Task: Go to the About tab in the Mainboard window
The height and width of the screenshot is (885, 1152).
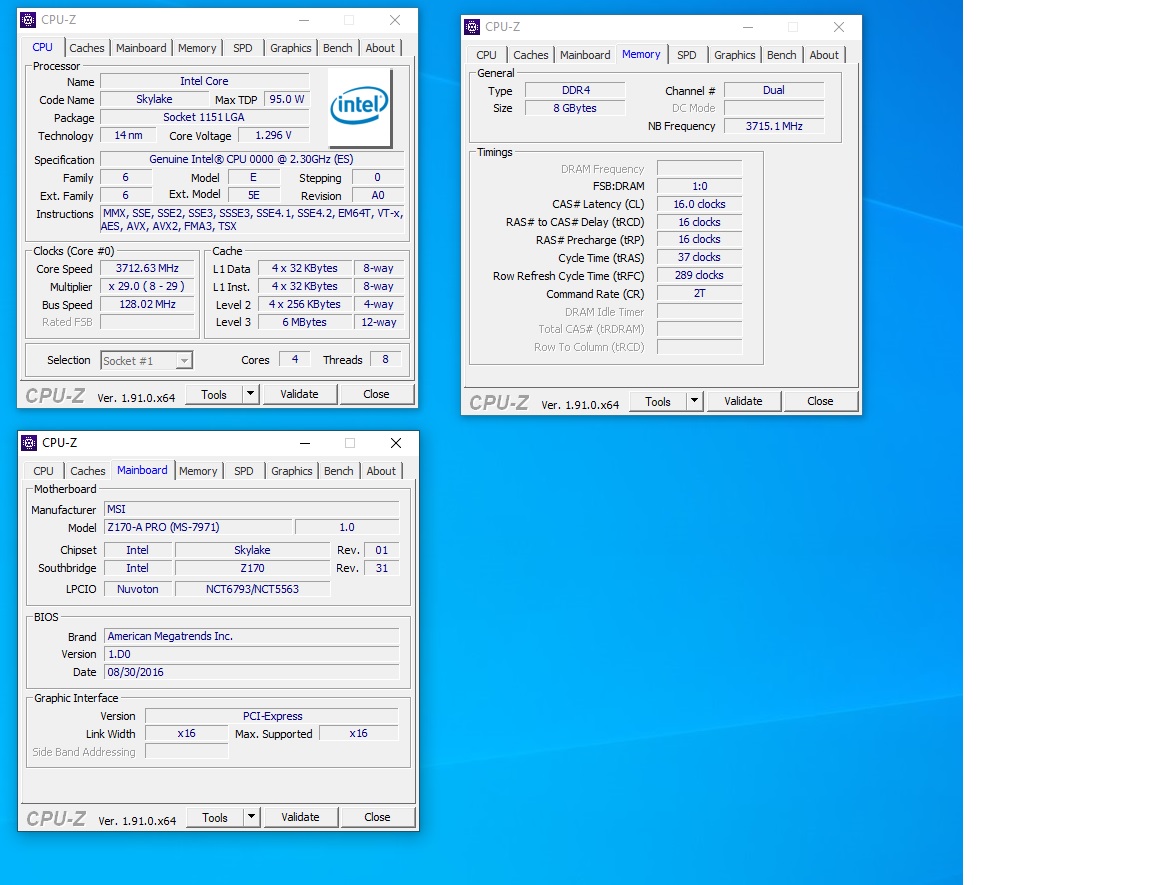Action: (381, 471)
